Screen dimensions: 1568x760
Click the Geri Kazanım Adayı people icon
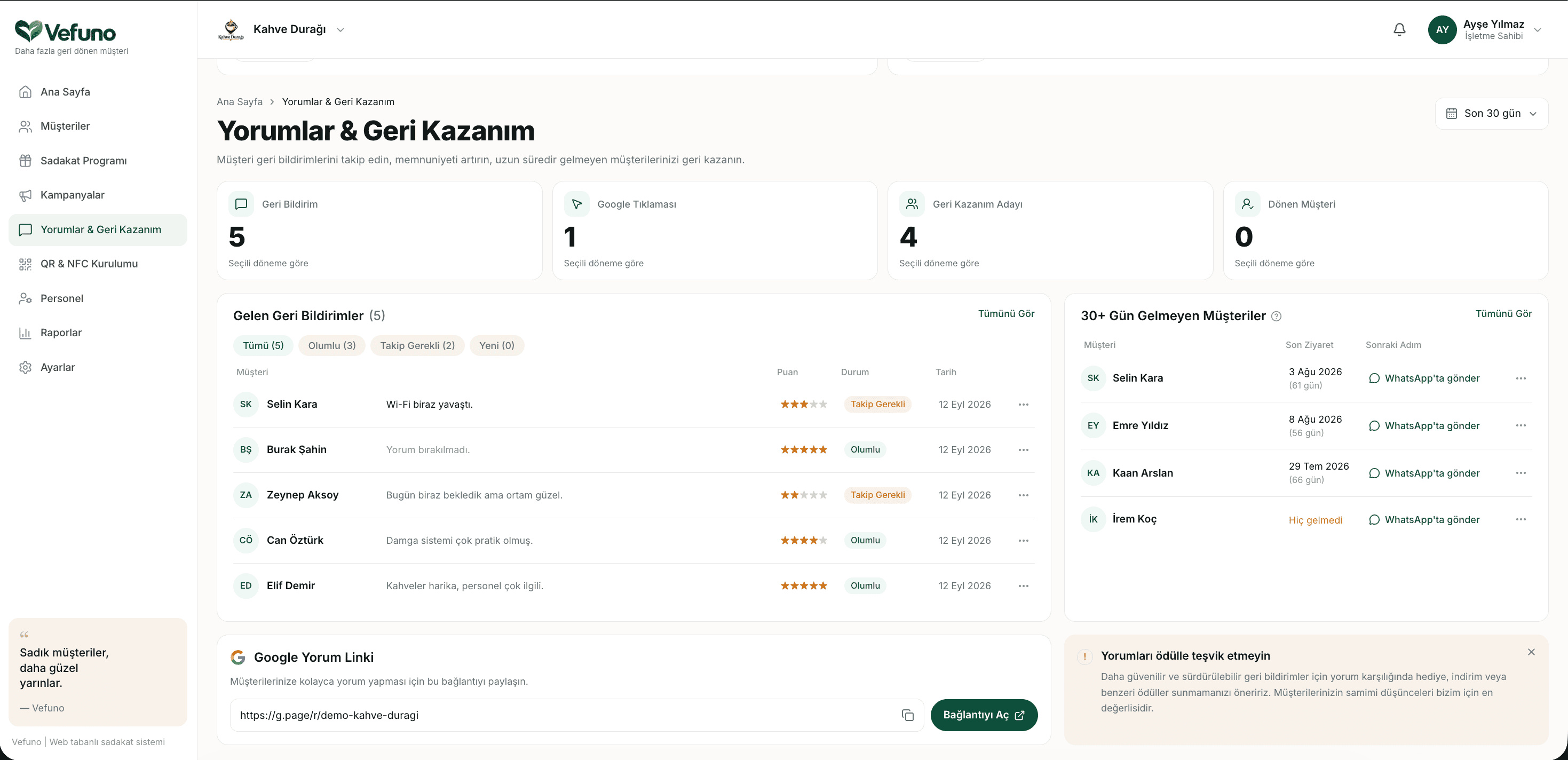pyautogui.click(x=912, y=204)
